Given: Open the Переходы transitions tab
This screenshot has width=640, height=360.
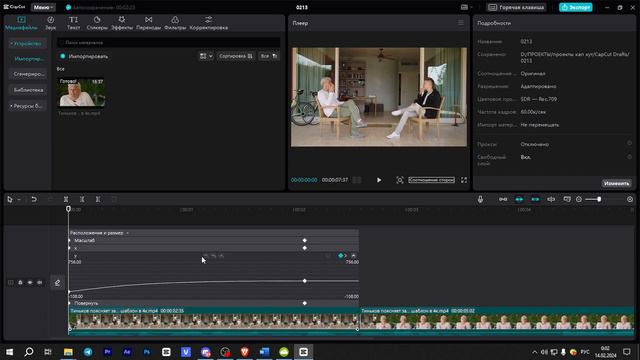Looking at the screenshot, I should click(x=149, y=23).
